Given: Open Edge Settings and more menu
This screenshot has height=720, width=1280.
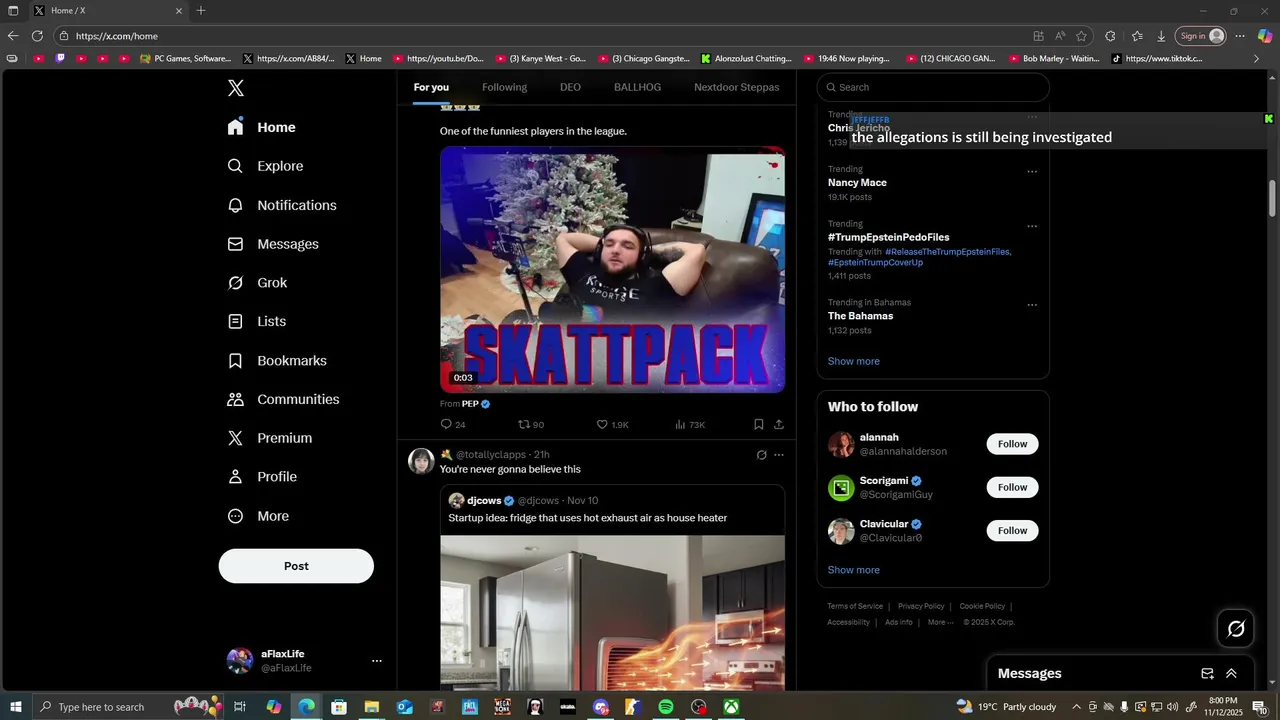Looking at the screenshot, I should click(x=1239, y=36).
